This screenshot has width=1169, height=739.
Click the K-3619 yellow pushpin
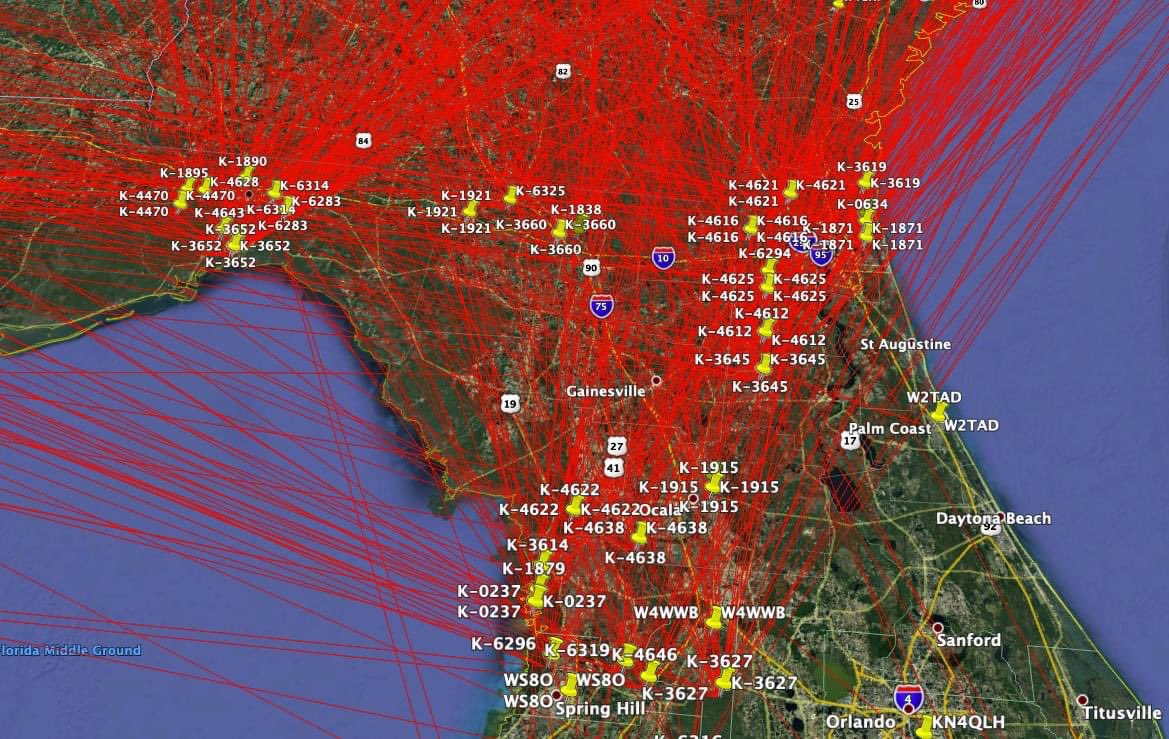(x=864, y=180)
